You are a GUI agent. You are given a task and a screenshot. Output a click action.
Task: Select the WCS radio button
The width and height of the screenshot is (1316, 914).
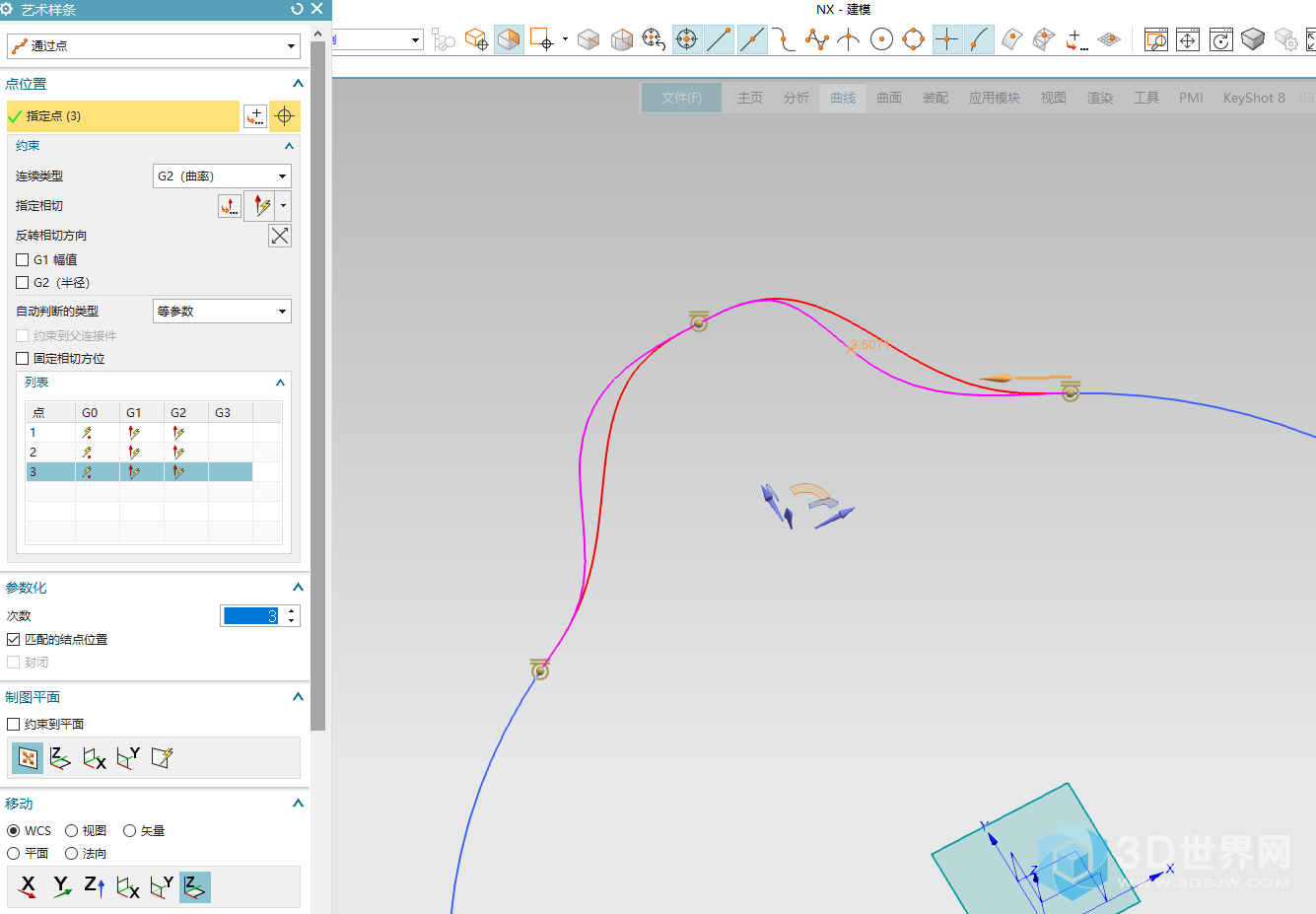(x=14, y=831)
